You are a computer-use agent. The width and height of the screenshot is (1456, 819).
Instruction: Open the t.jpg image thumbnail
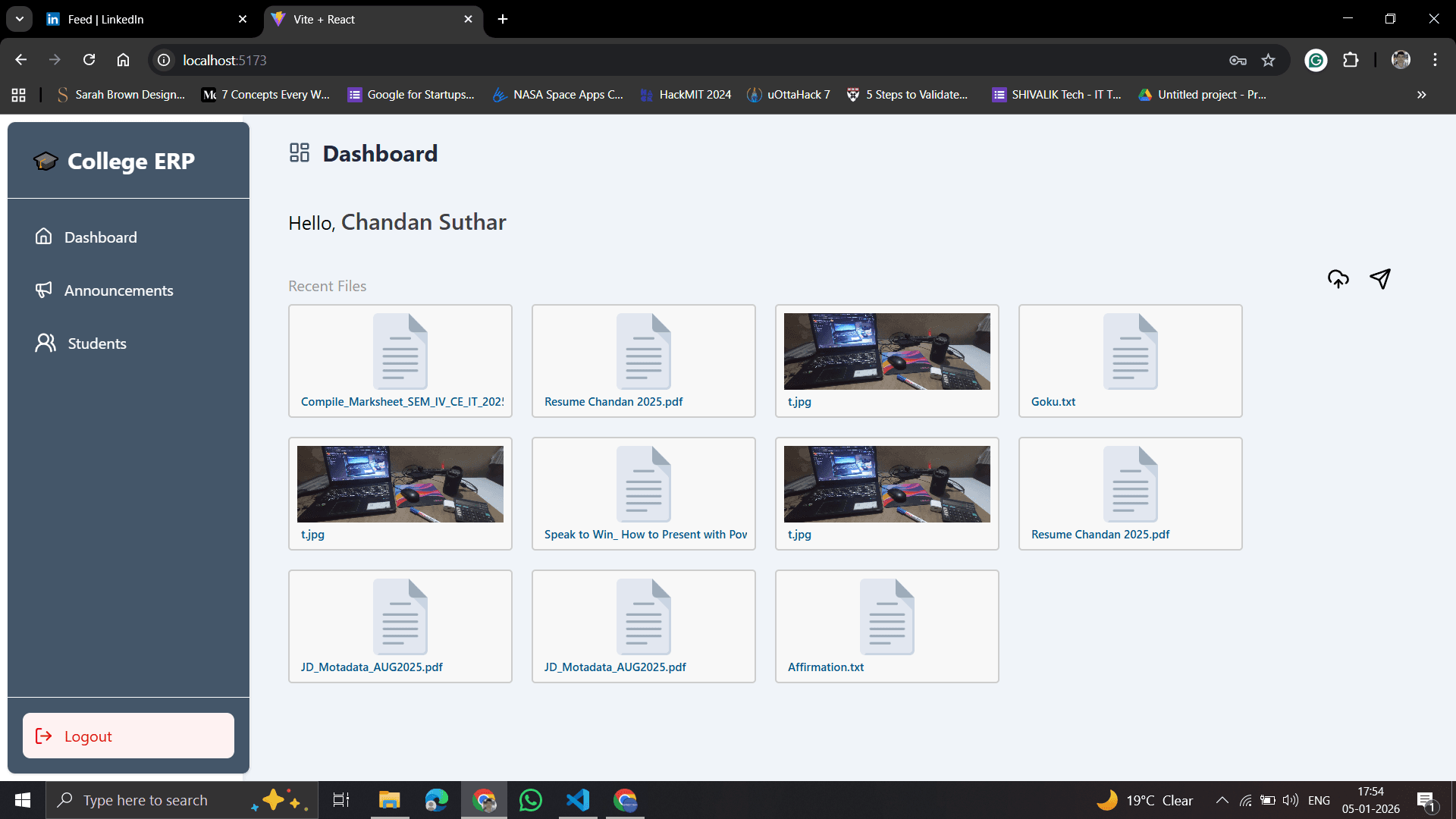coord(886,351)
